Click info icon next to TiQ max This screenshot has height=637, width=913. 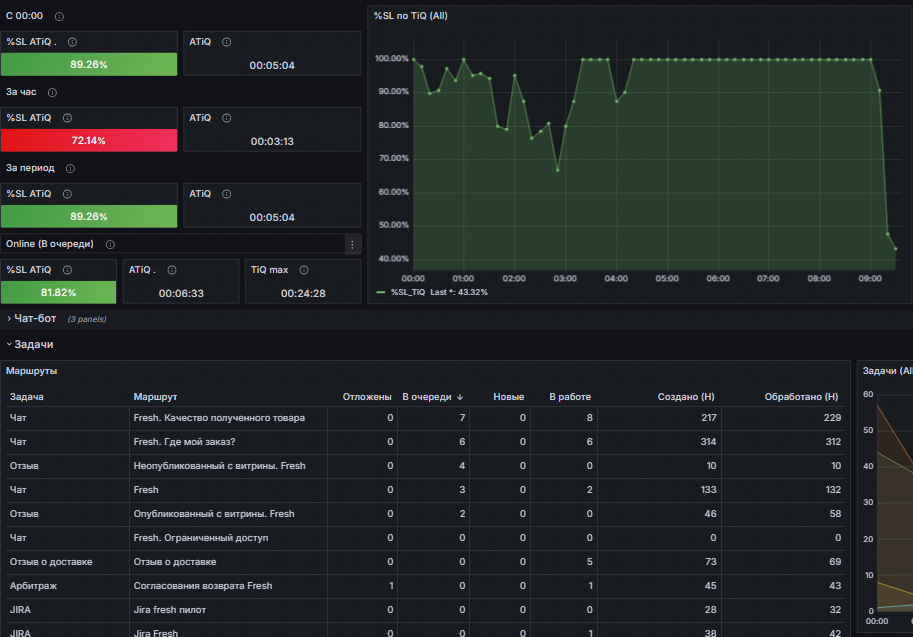(x=304, y=270)
